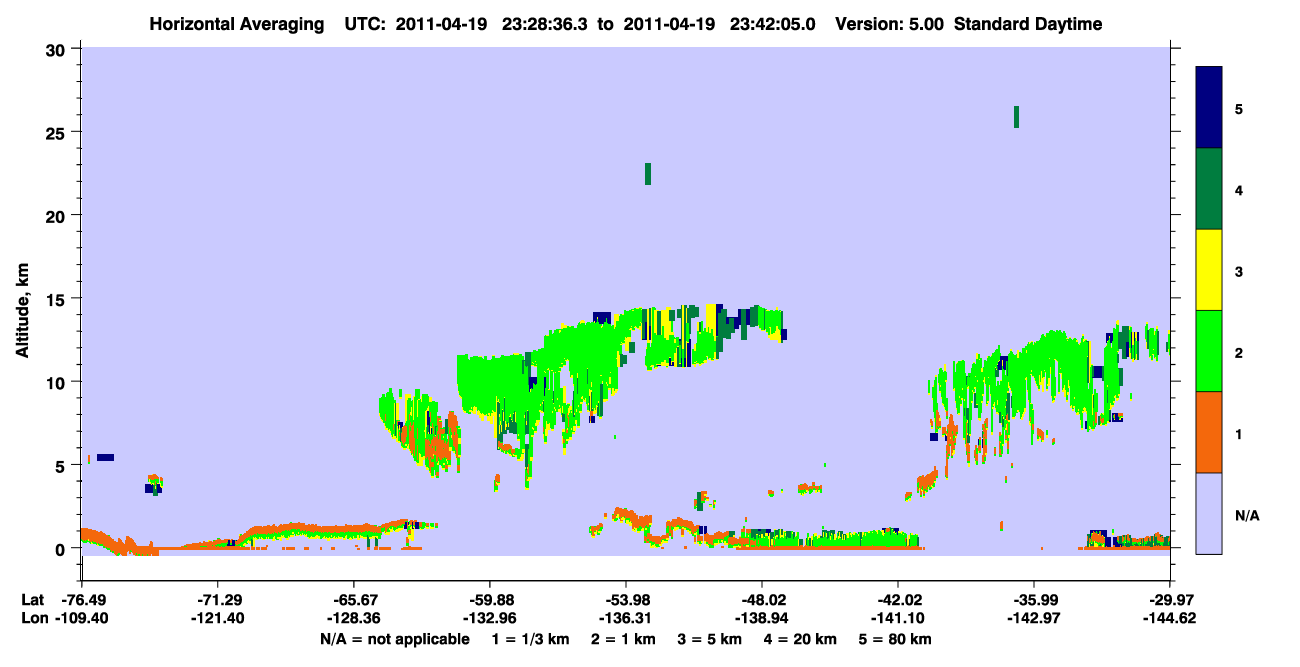Click the longitude value -109.40
The width and height of the screenshot is (1300, 667).
pos(81,619)
